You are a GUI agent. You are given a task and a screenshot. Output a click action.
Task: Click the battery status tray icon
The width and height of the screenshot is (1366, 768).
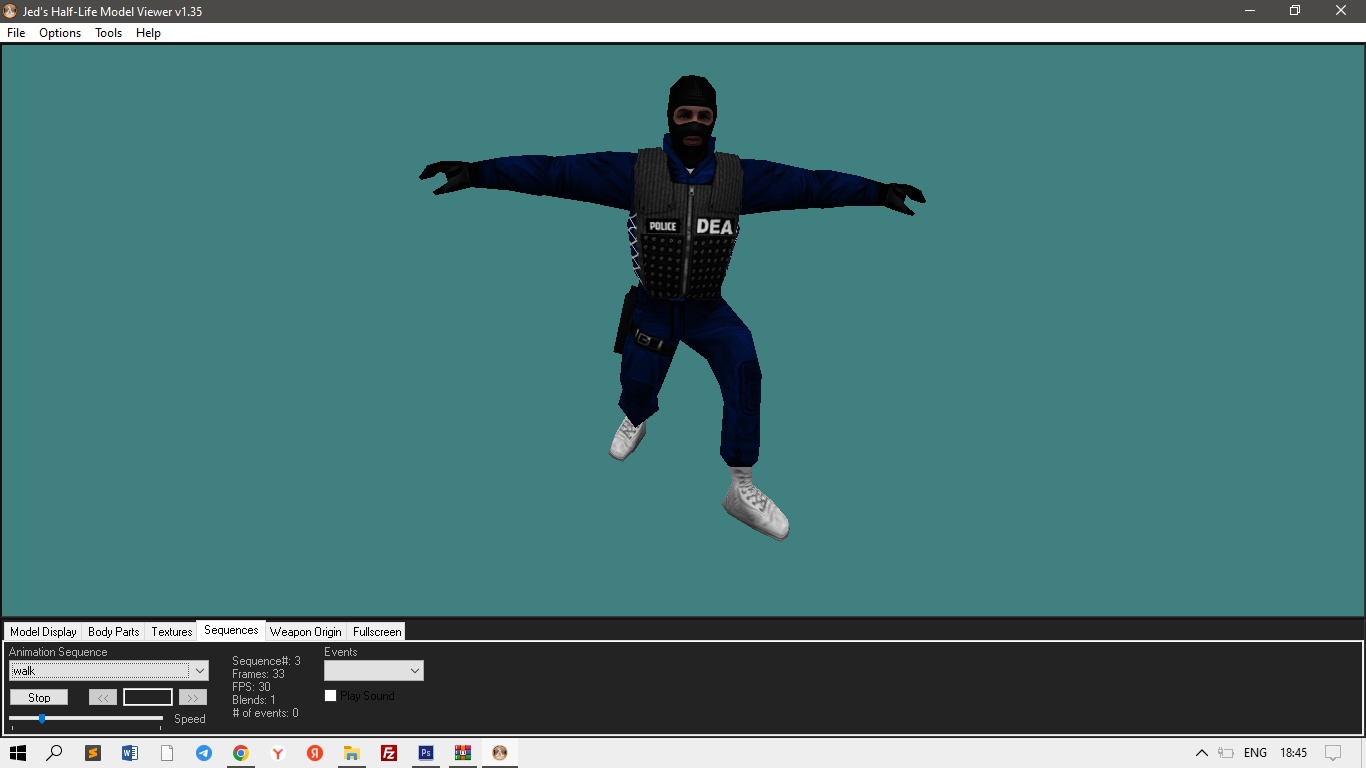pyautogui.click(x=1226, y=753)
